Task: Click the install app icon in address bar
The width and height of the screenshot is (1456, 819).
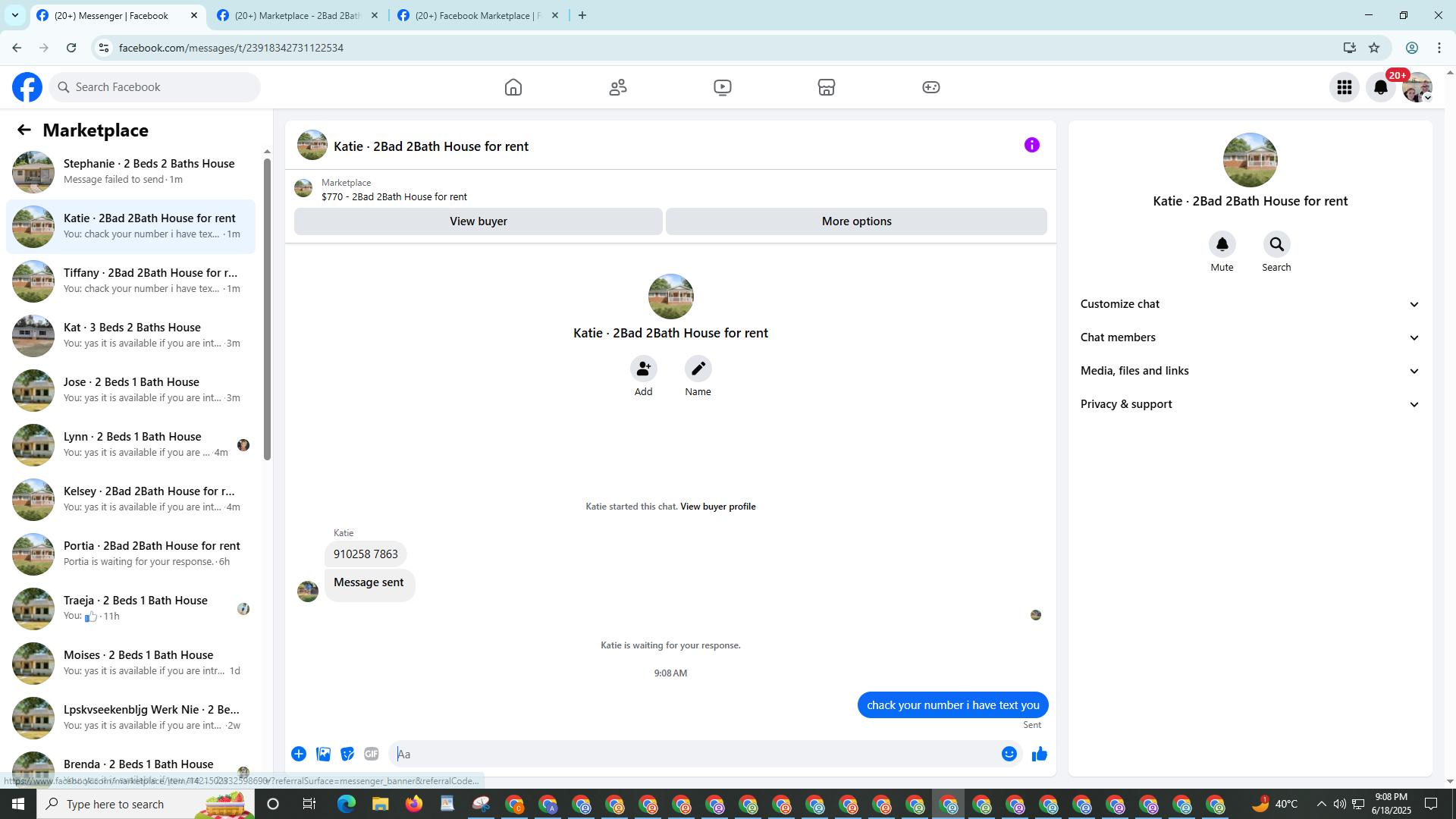Action: coord(1350,48)
